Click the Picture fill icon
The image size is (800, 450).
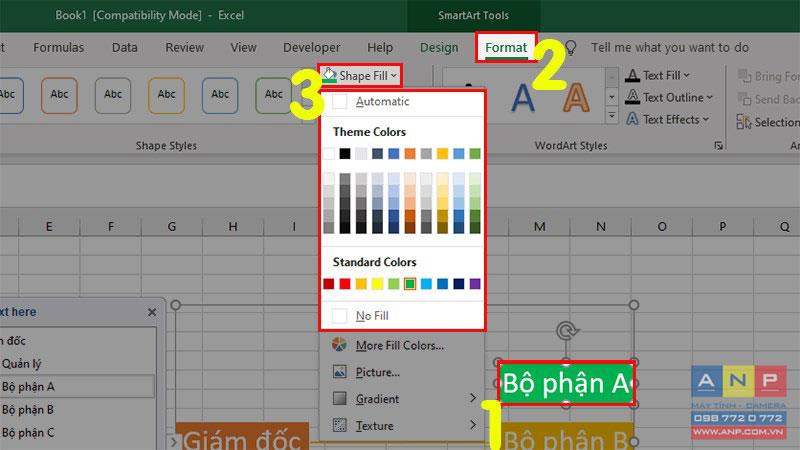pos(339,371)
